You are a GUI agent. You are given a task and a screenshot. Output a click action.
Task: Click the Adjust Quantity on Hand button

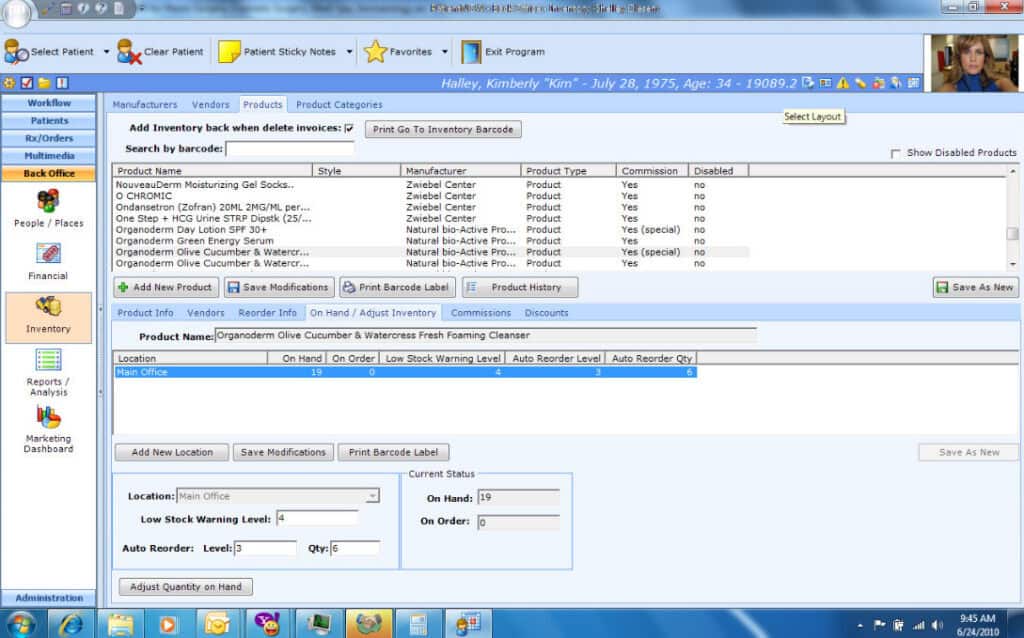click(x=185, y=587)
